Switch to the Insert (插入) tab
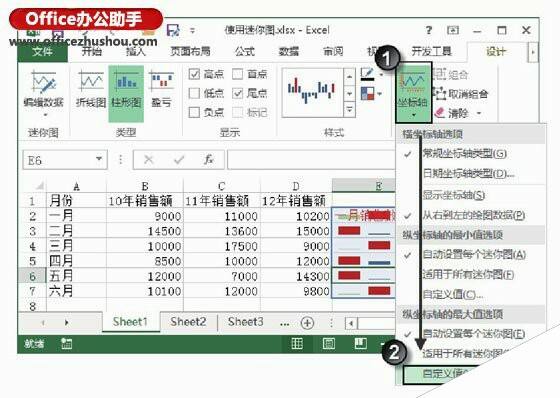The image size is (560, 398). 136,51
